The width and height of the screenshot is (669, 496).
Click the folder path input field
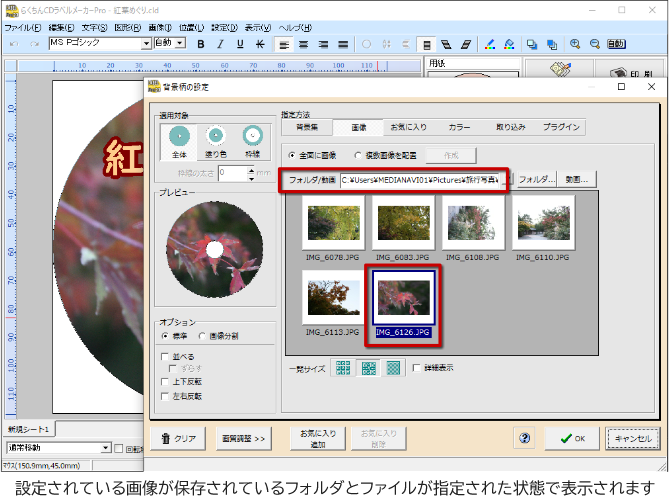click(420, 180)
